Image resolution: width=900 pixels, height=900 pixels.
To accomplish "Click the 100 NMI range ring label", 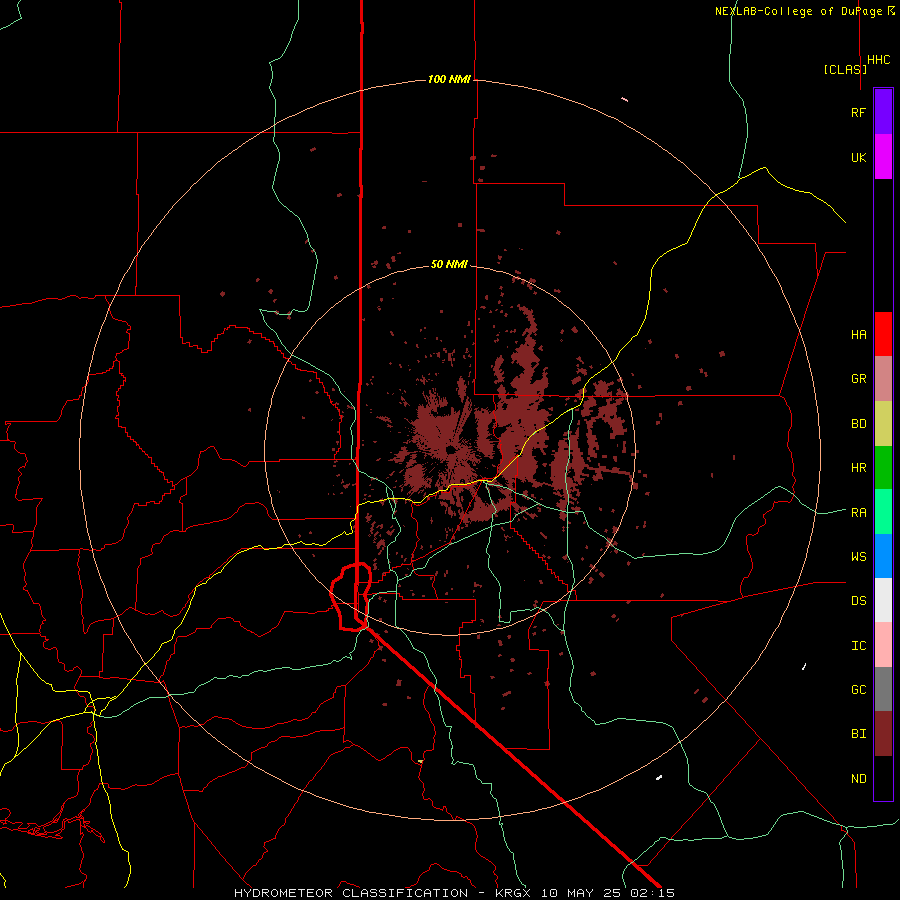I will coord(449,79).
